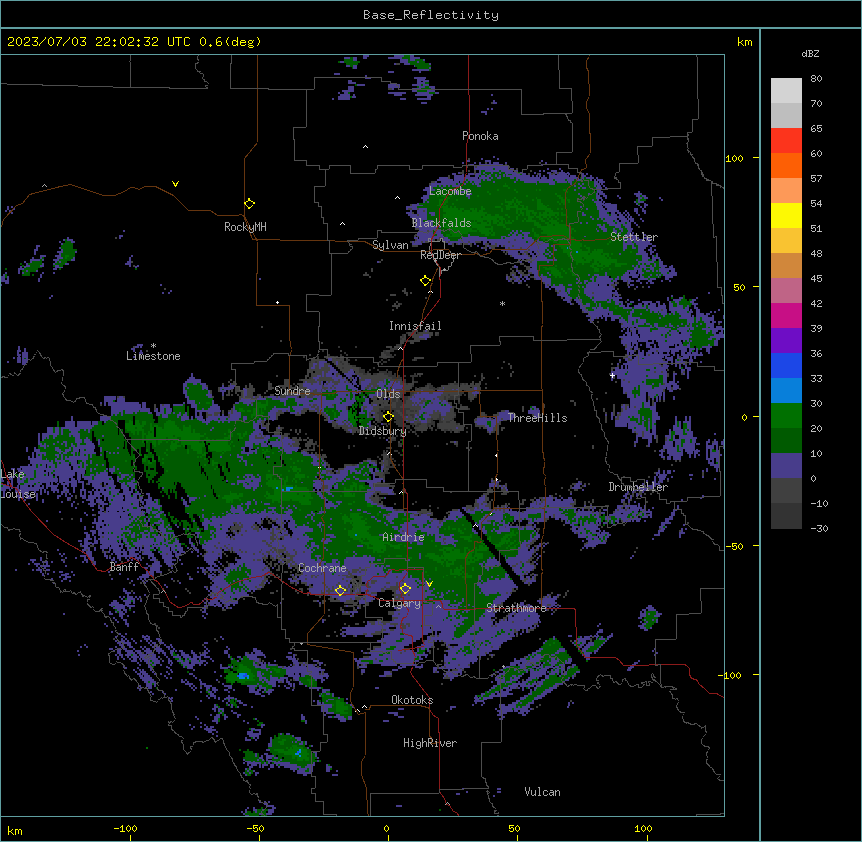
Task: Click the Blackfalds city label
Action: (x=441, y=223)
